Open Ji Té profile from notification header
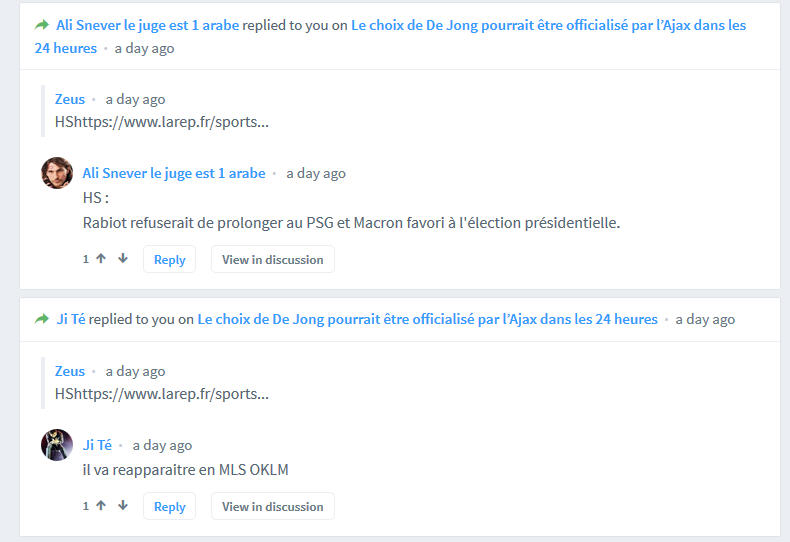The height and width of the screenshot is (542, 790). pos(71,319)
